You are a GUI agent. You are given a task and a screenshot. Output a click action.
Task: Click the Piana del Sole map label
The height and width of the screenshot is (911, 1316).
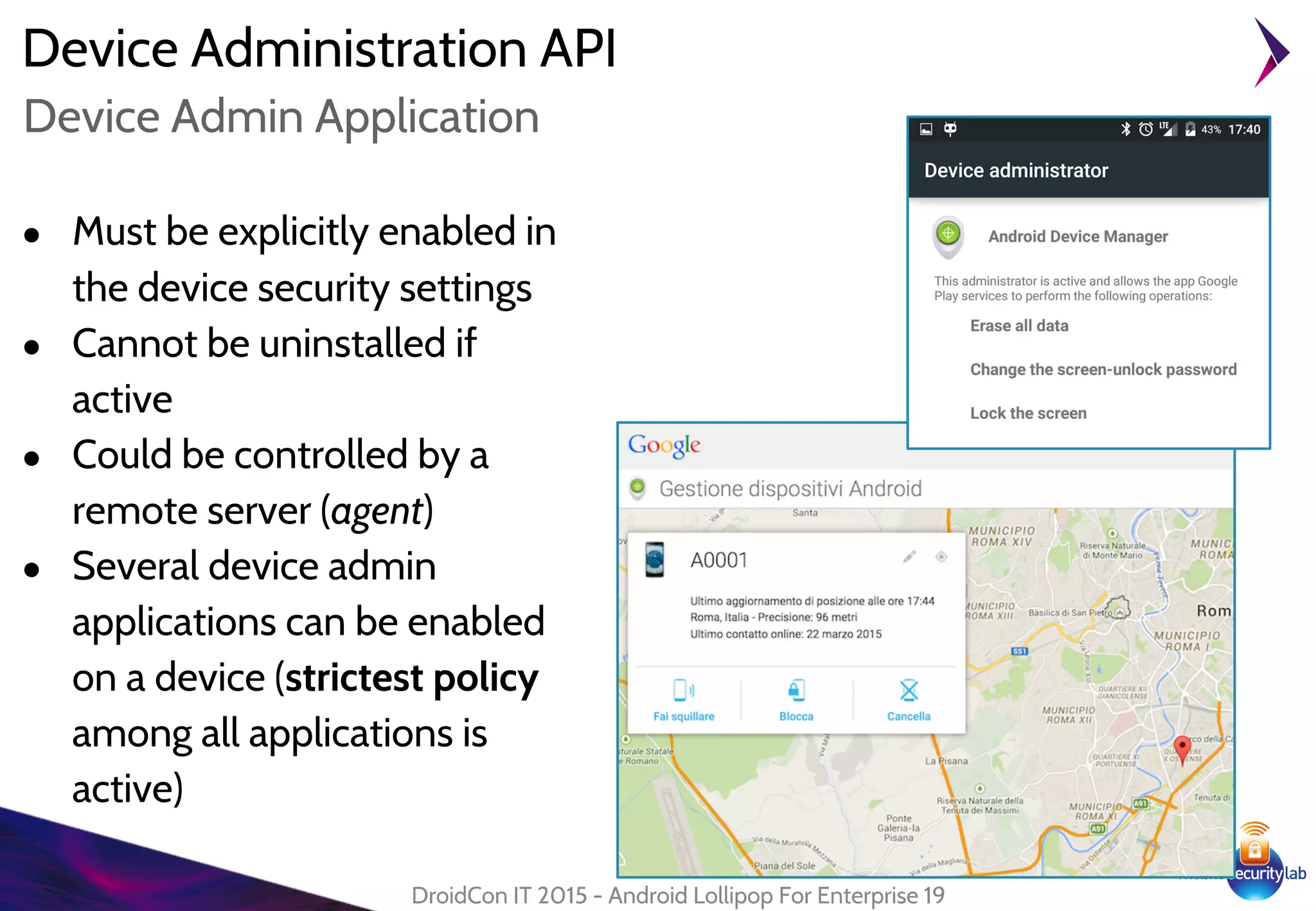[785, 865]
